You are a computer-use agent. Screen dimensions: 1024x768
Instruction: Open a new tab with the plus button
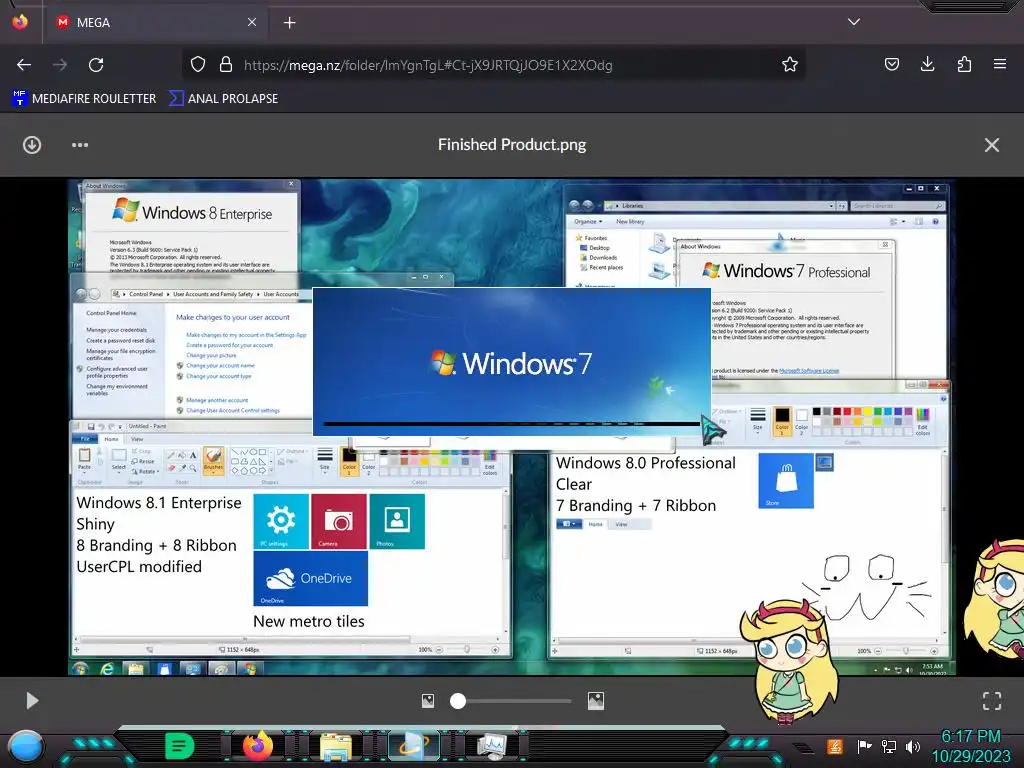[289, 23]
